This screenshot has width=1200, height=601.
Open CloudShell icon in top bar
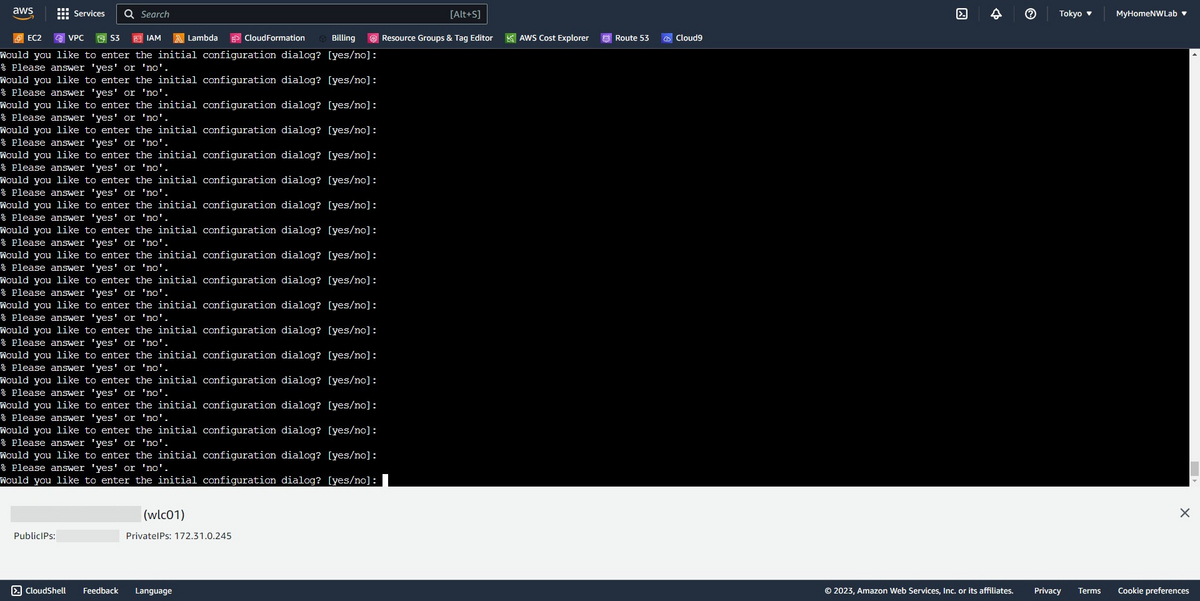[961, 14]
